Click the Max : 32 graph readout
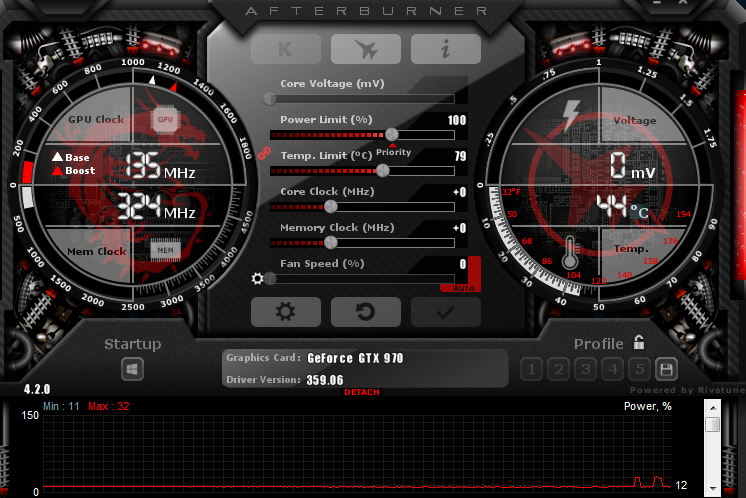 108,406
